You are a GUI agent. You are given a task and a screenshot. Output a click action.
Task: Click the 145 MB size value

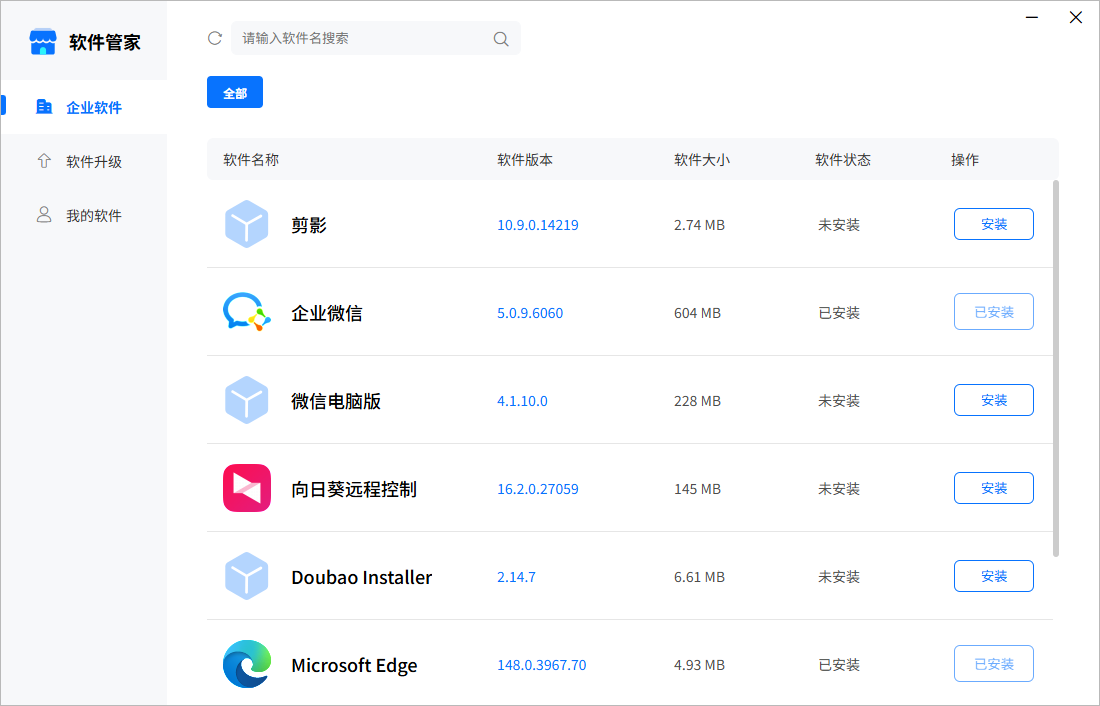click(x=697, y=489)
